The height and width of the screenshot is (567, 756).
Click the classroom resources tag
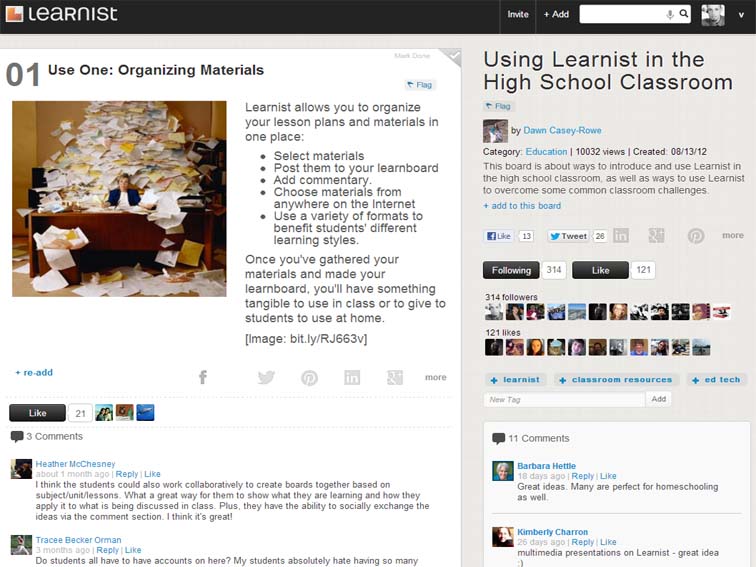pyautogui.click(x=617, y=380)
